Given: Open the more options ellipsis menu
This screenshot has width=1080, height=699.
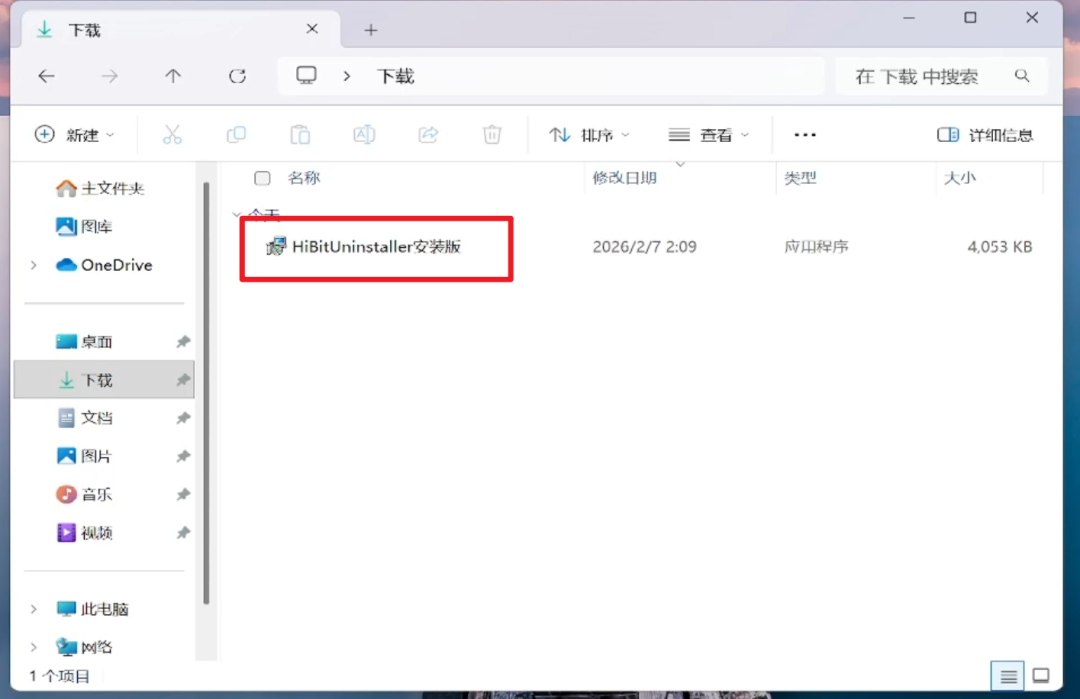Looking at the screenshot, I should pyautogui.click(x=804, y=135).
